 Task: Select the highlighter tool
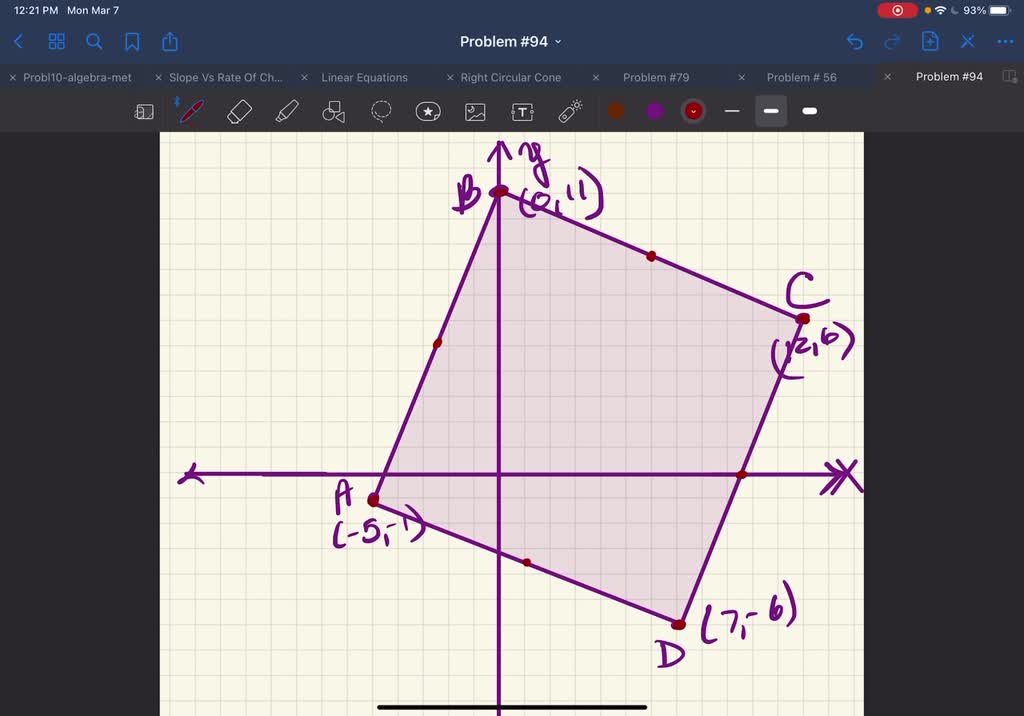click(x=286, y=111)
